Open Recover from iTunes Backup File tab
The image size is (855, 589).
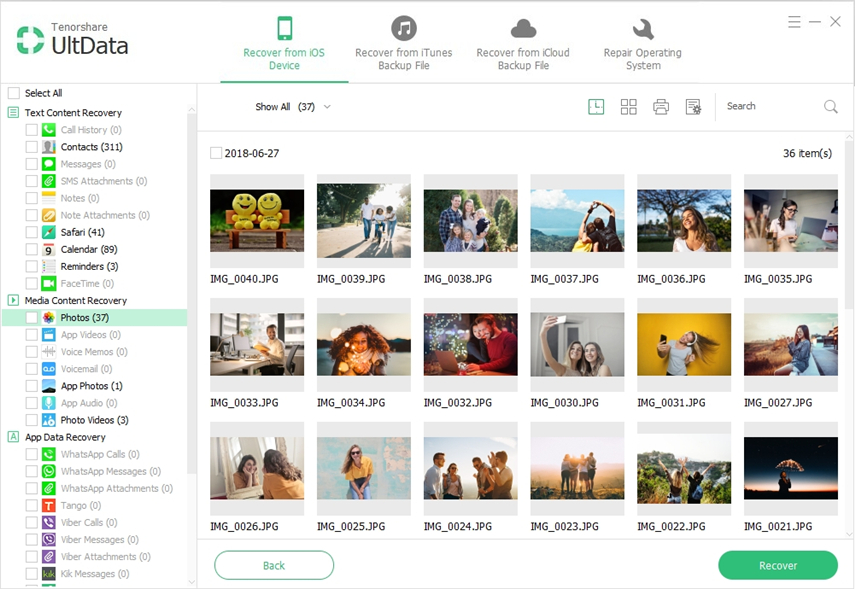pos(404,44)
